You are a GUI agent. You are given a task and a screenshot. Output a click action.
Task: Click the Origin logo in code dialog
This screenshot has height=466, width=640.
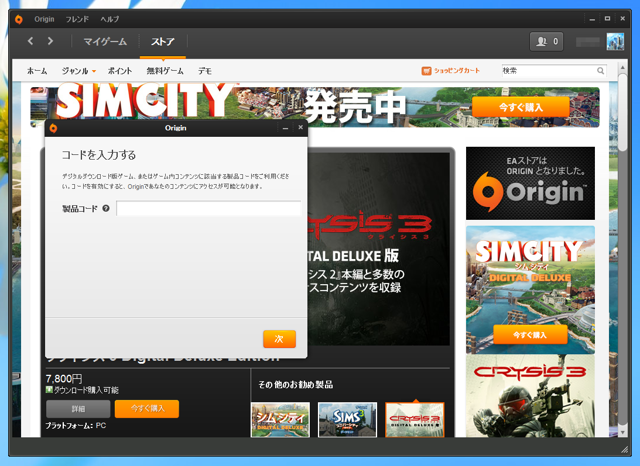(53, 128)
